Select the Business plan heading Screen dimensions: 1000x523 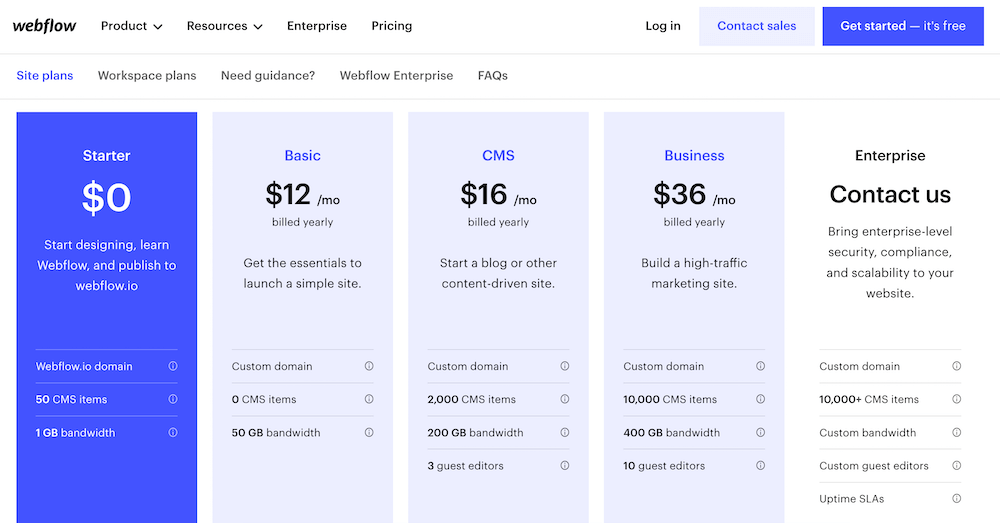coord(694,156)
